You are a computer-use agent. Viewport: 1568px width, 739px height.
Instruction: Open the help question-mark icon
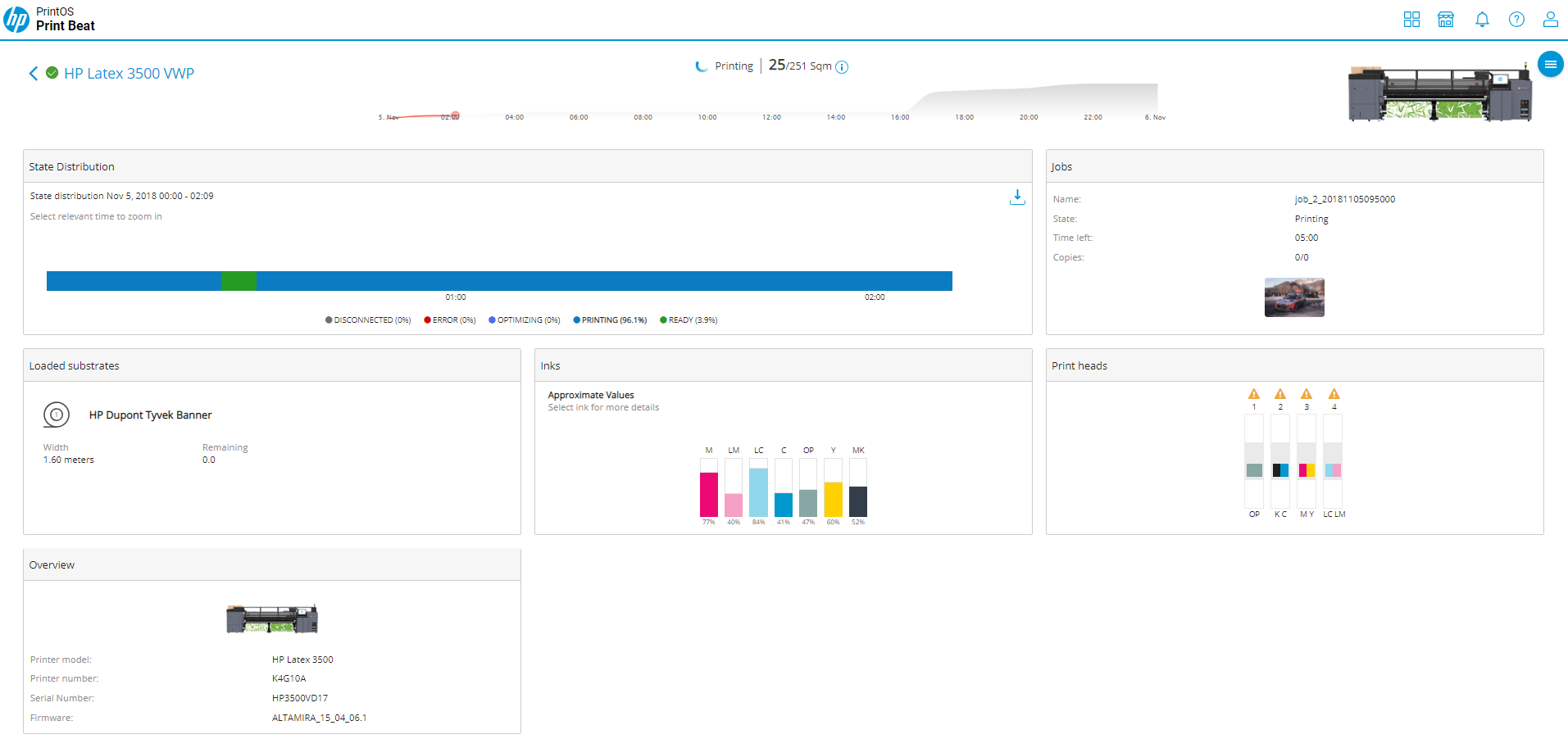click(x=1516, y=20)
